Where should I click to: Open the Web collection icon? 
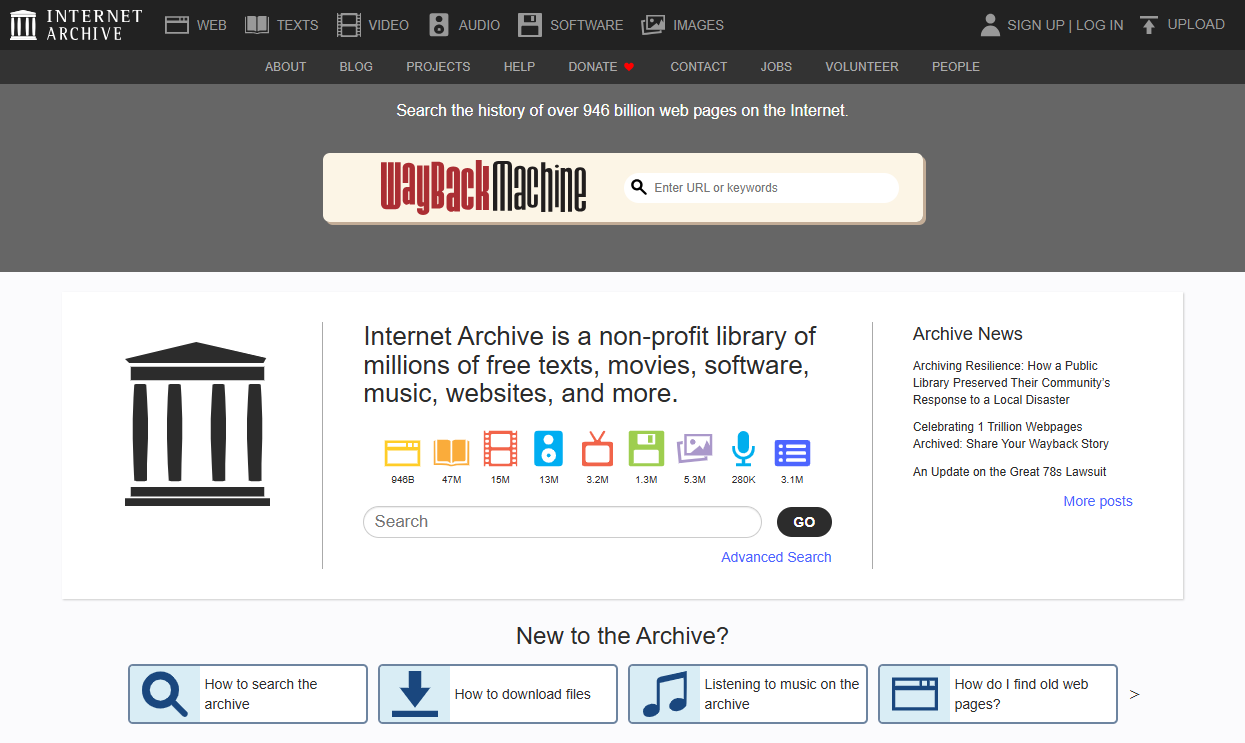(178, 24)
